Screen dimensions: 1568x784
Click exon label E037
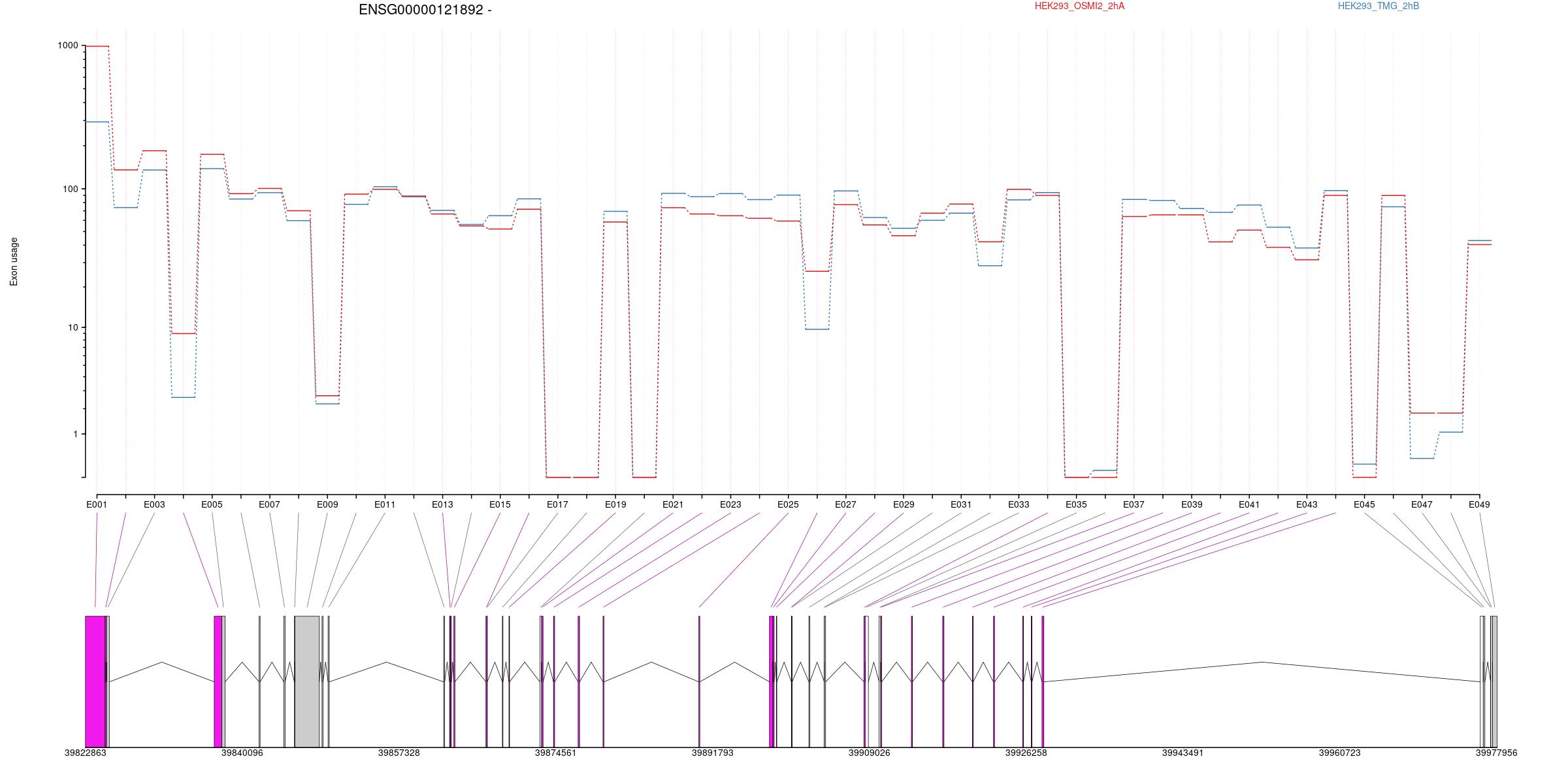(x=1134, y=504)
